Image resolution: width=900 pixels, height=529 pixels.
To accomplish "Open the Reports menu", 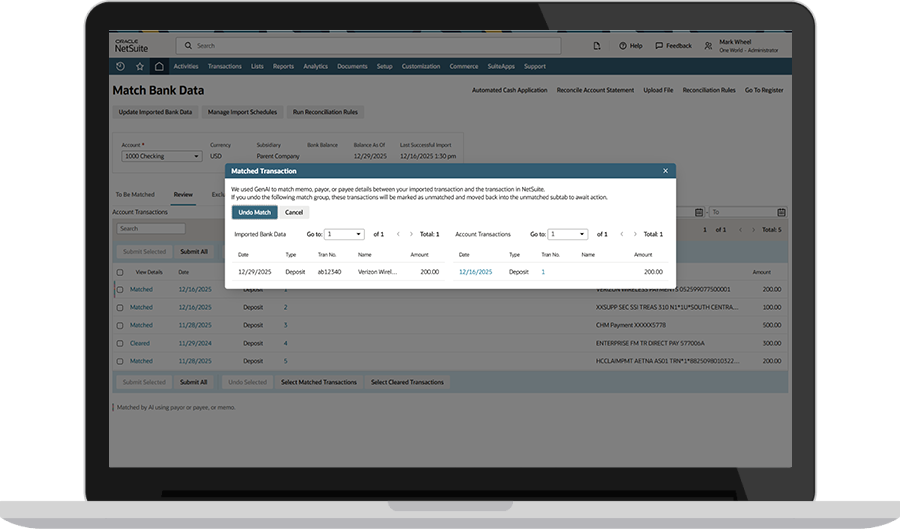I will coord(283,67).
